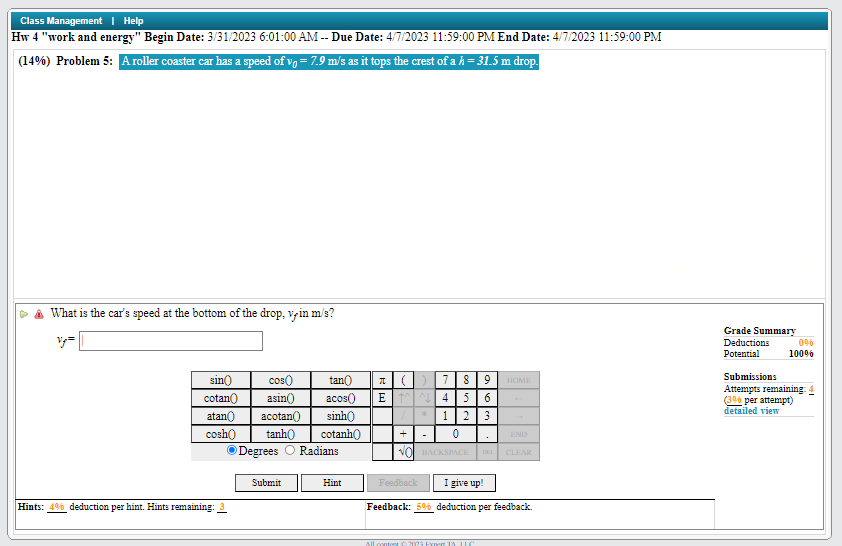Click the right arrow cursor key
The height and width of the screenshot is (546, 842).
pos(519,416)
